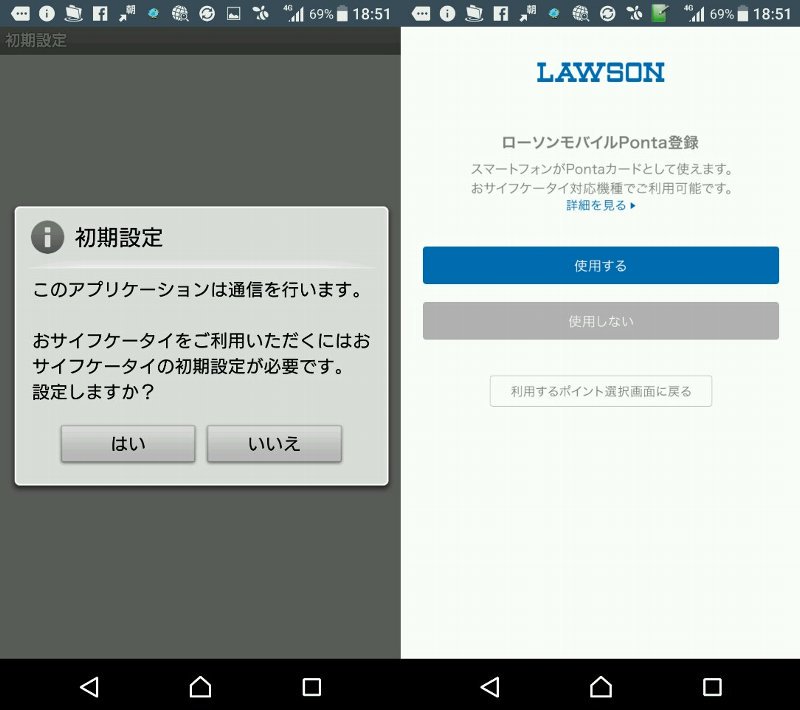Tap the 18:51 clock on the Lawson screen
The width and height of the screenshot is (800, 710).
pyautogui.click(x=772, y=14)
